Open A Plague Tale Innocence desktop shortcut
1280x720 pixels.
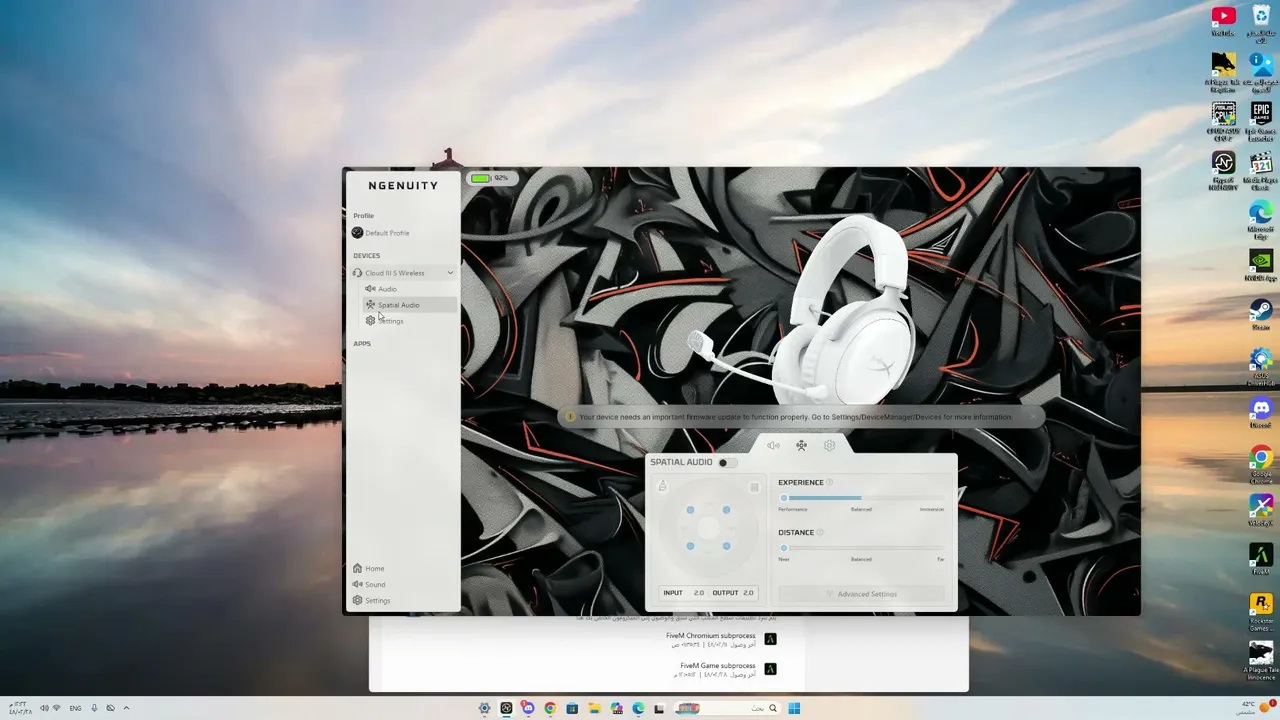click(x=1261, y=660)
